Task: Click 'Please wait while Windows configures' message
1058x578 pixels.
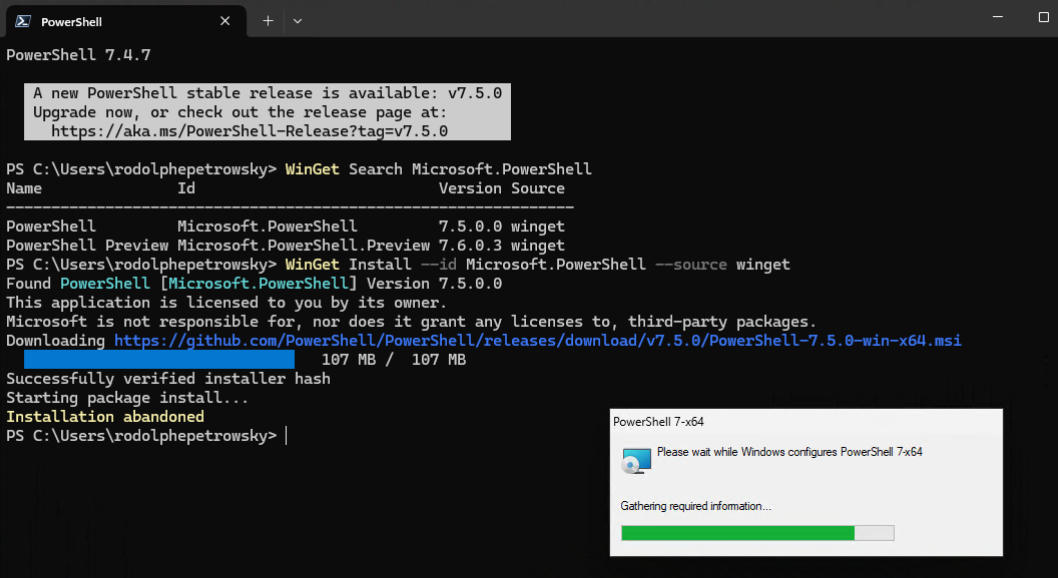Action: (789, 452)
